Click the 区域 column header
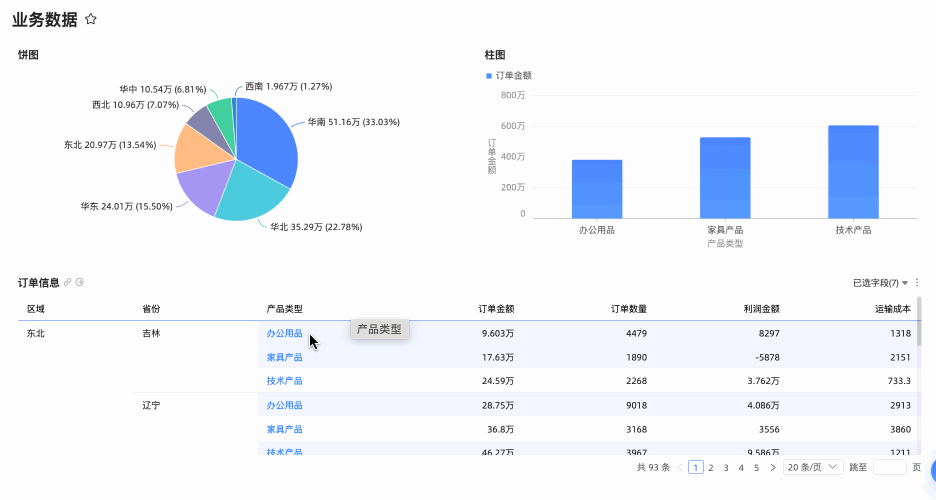 pos(36,309)
